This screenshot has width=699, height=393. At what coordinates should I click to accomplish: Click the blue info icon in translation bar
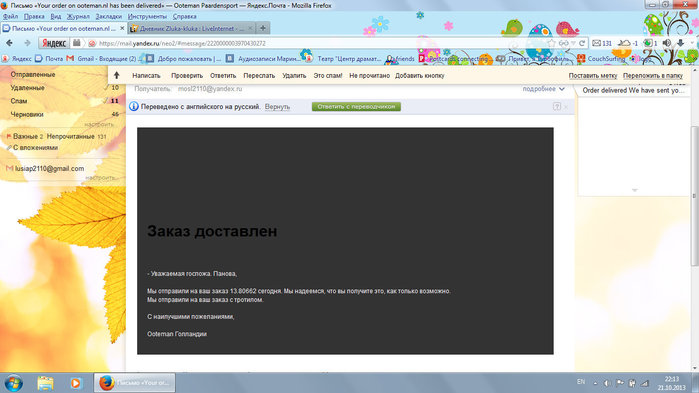tap(134, 106)
